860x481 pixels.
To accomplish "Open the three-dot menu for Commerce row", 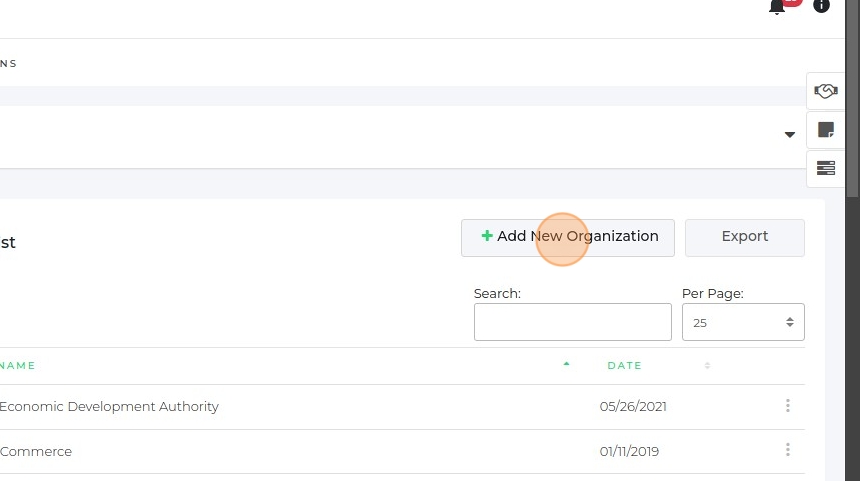I will pyautogui.click(x=788, y=451).
